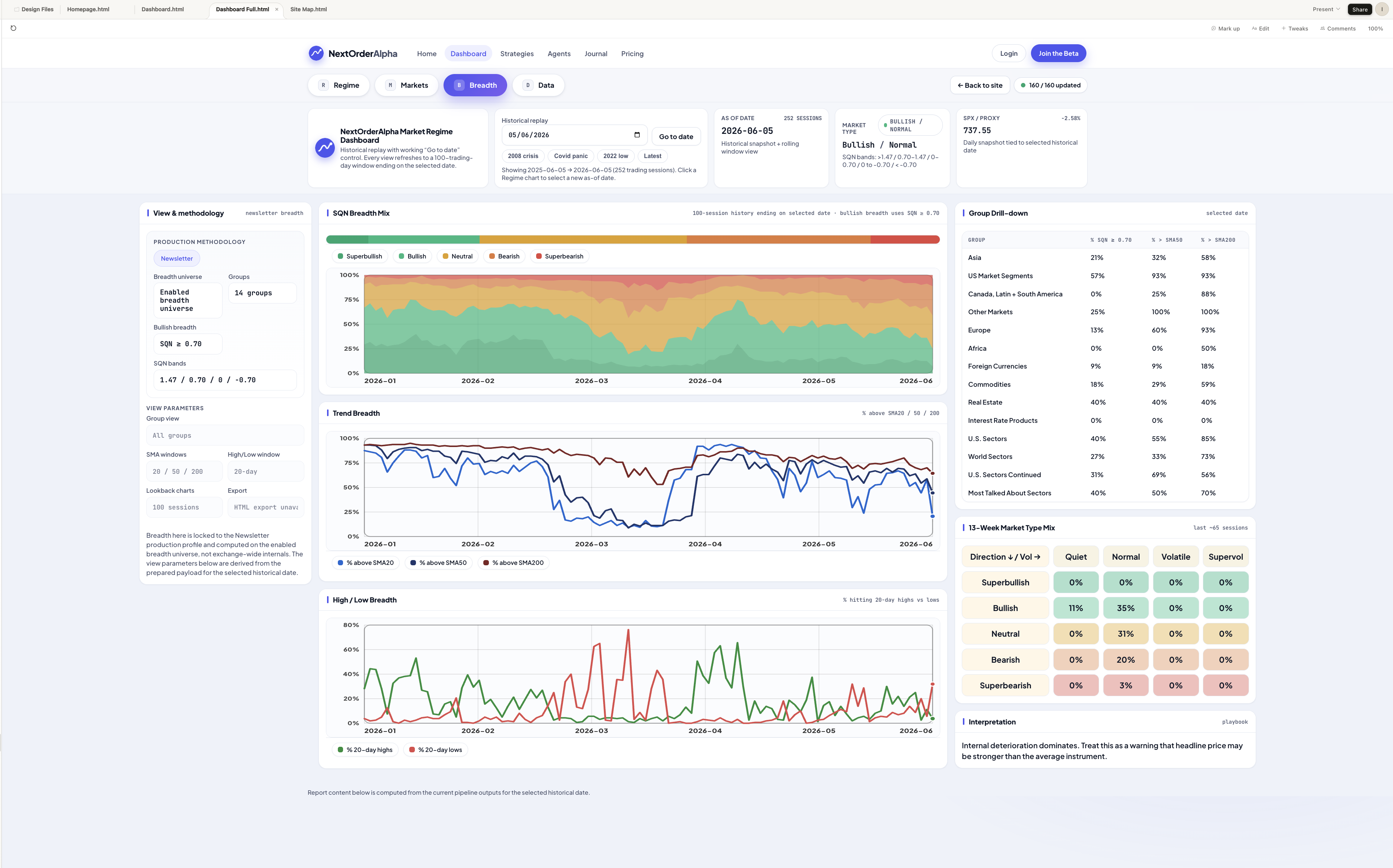
Task: Open the Group view All groups selector
Action: tap(225, 435)
